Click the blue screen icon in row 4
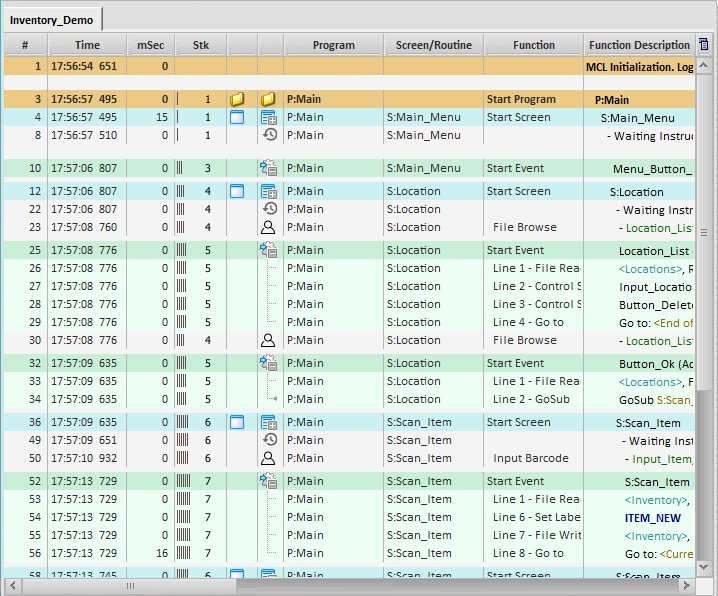Screen dimensions: 718x596 [x=237, y=118]
